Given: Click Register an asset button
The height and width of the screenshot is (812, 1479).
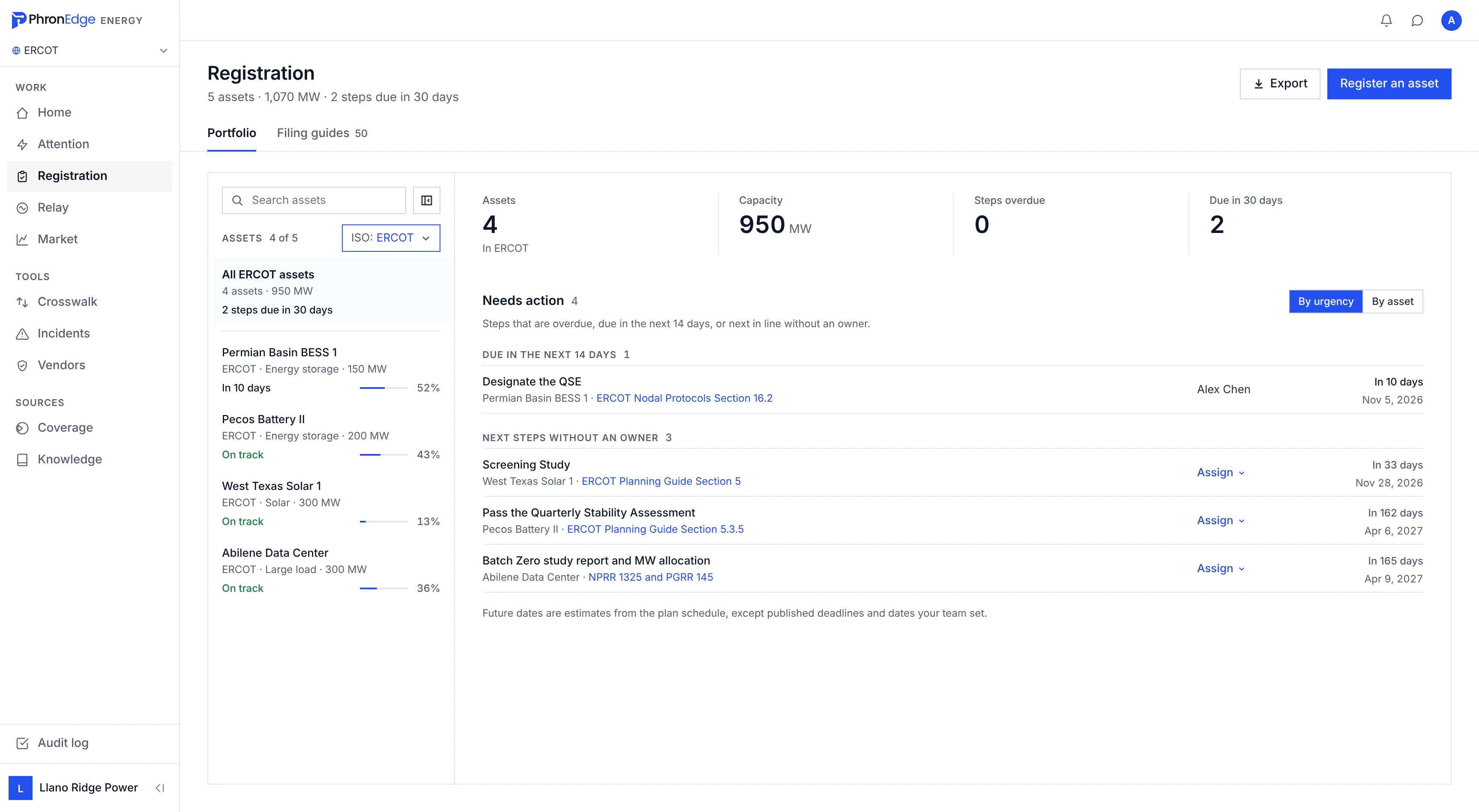Looking at the screenshot, I should click(1389, 84).
